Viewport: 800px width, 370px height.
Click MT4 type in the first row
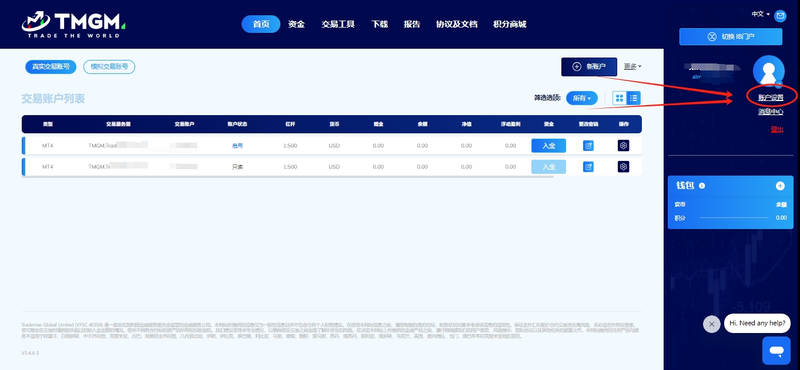[47, 146]
